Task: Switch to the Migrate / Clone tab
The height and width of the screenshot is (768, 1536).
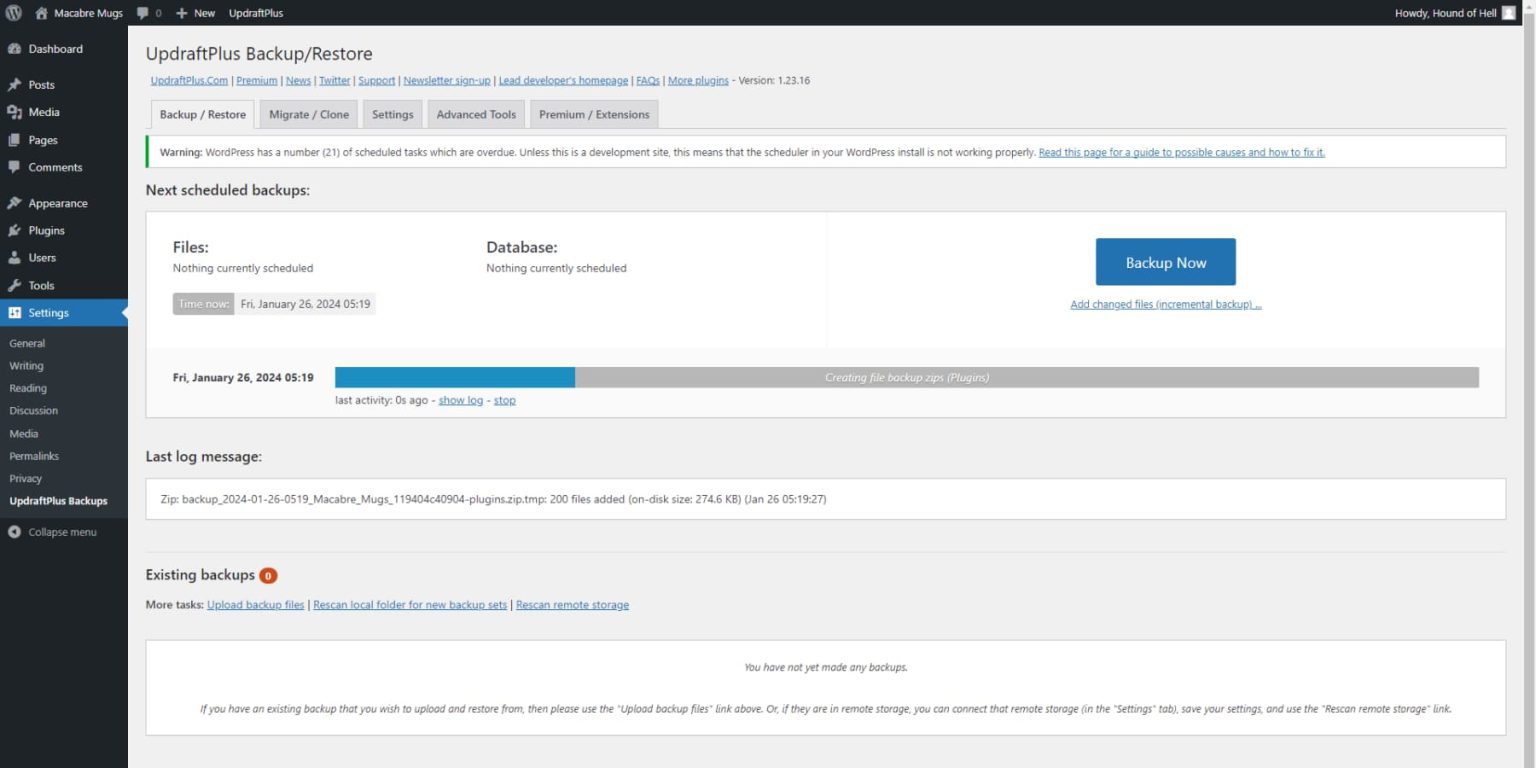Action: pyautogui.click(x=307, y=113)
